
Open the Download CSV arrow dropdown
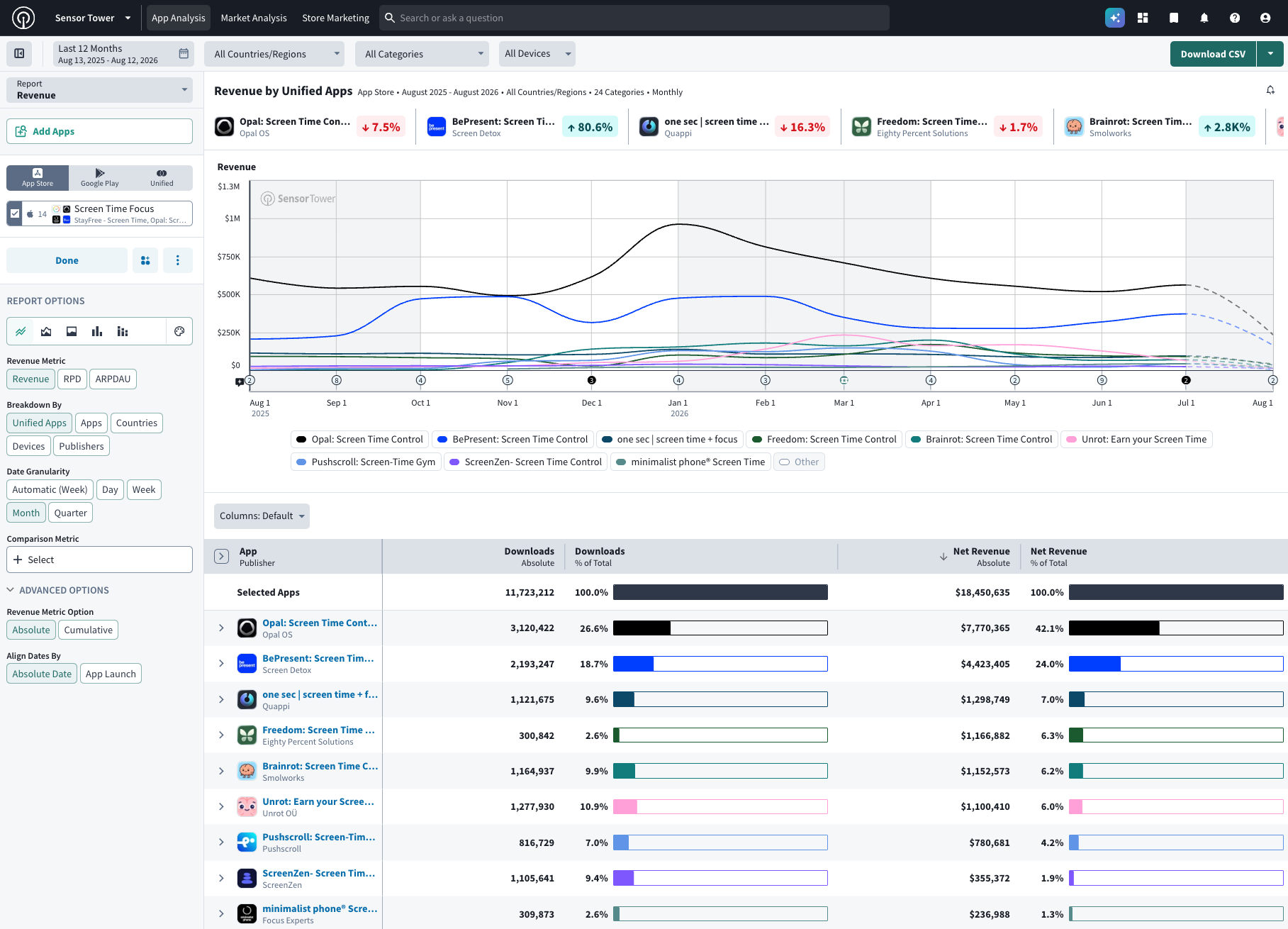click(x=1270, y=54)
